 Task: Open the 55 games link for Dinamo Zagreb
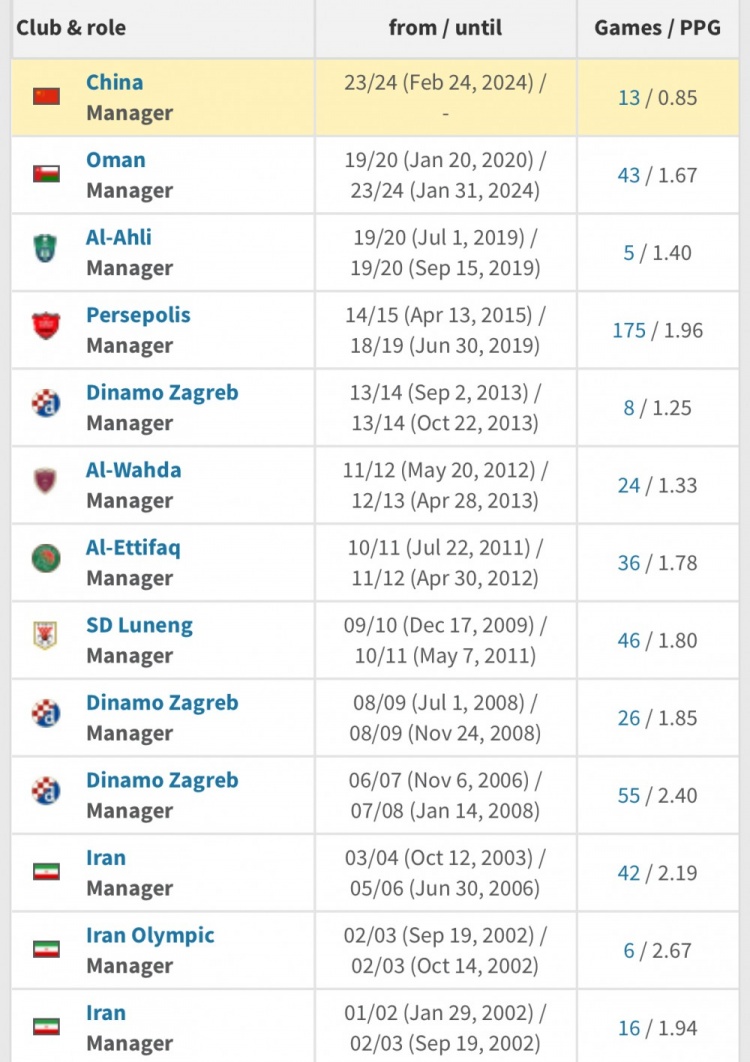pos(629,796)
